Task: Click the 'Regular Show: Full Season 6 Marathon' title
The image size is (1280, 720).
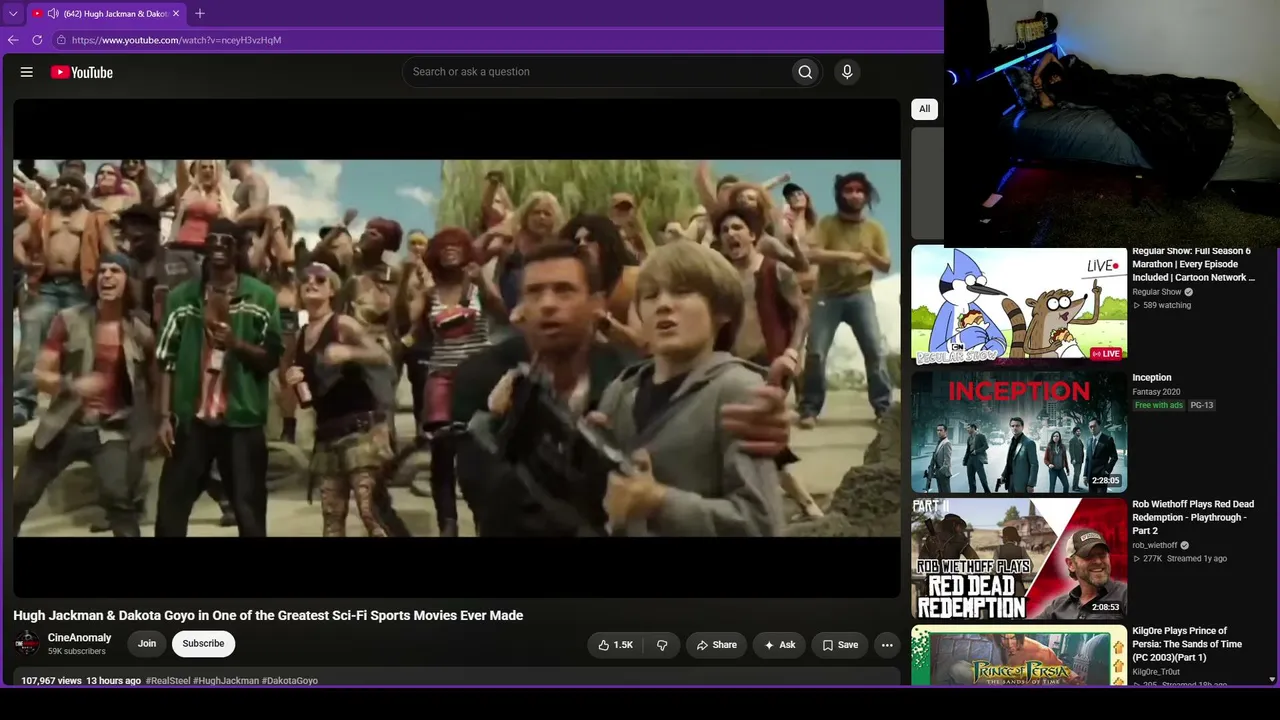Action: 1193,265
